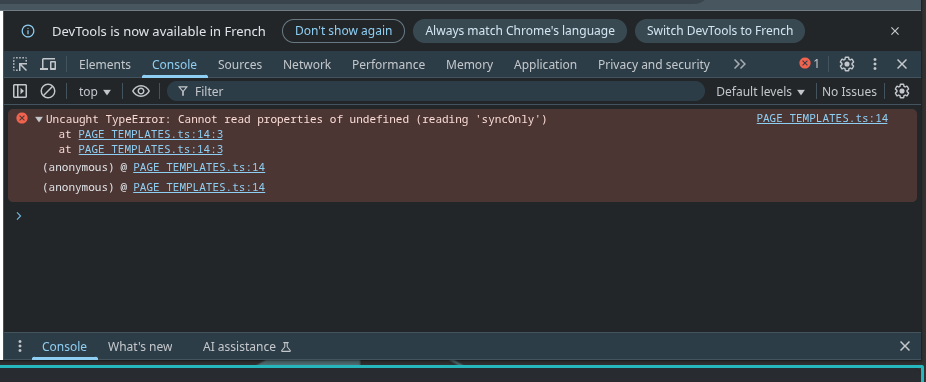Select the Console tab in top bar
The width and height of the screenshot is (926, 382).
[174, 64]
